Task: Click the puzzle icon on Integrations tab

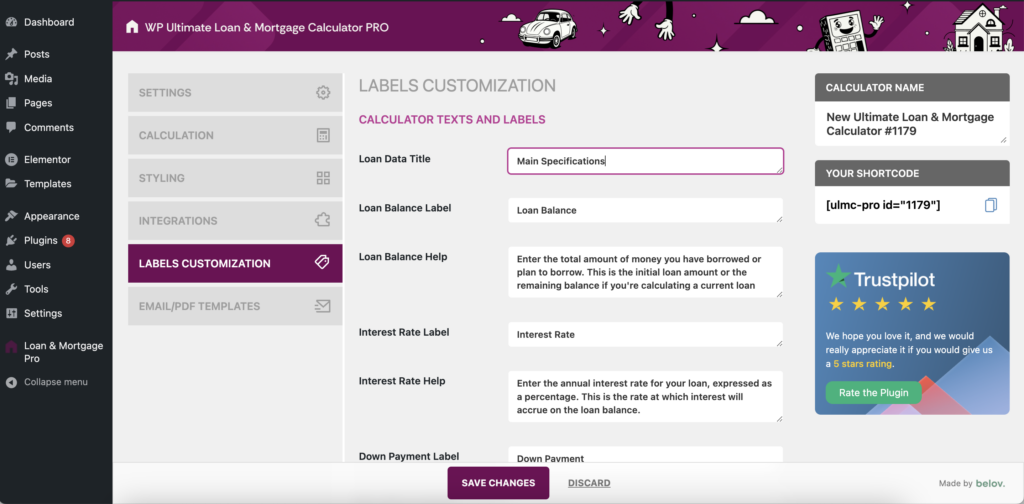Action: (323, 221)
